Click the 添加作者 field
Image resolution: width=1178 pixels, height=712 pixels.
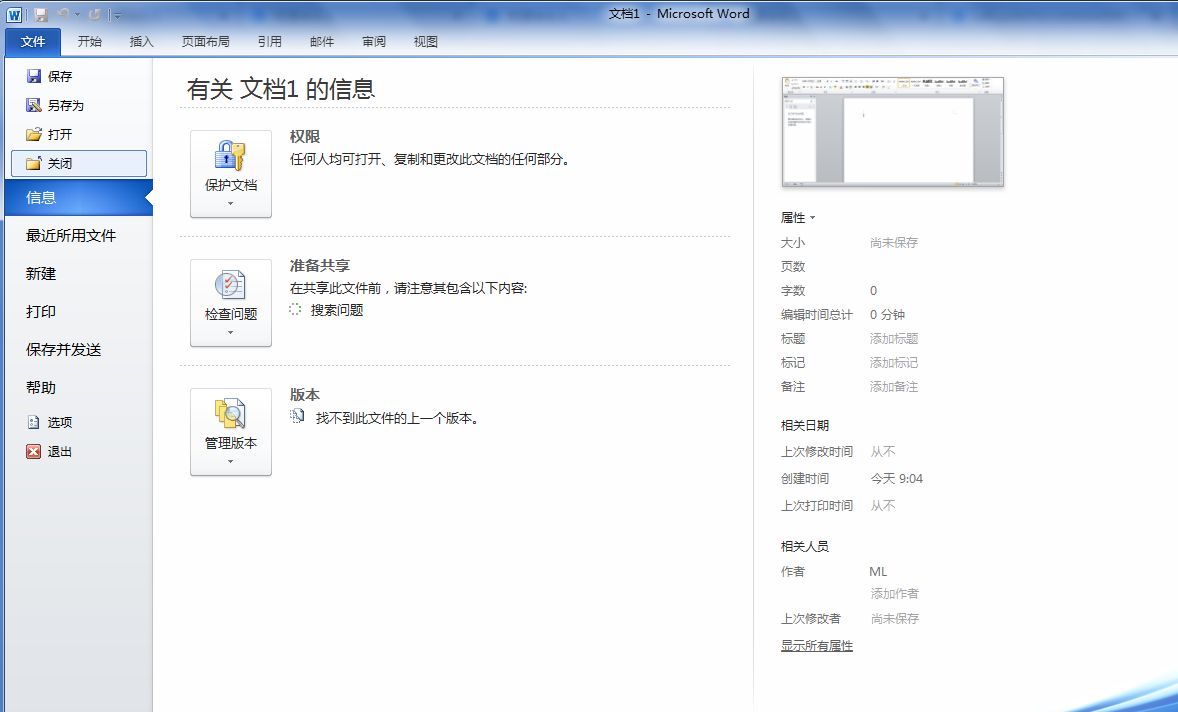click(x=895, y=593)
